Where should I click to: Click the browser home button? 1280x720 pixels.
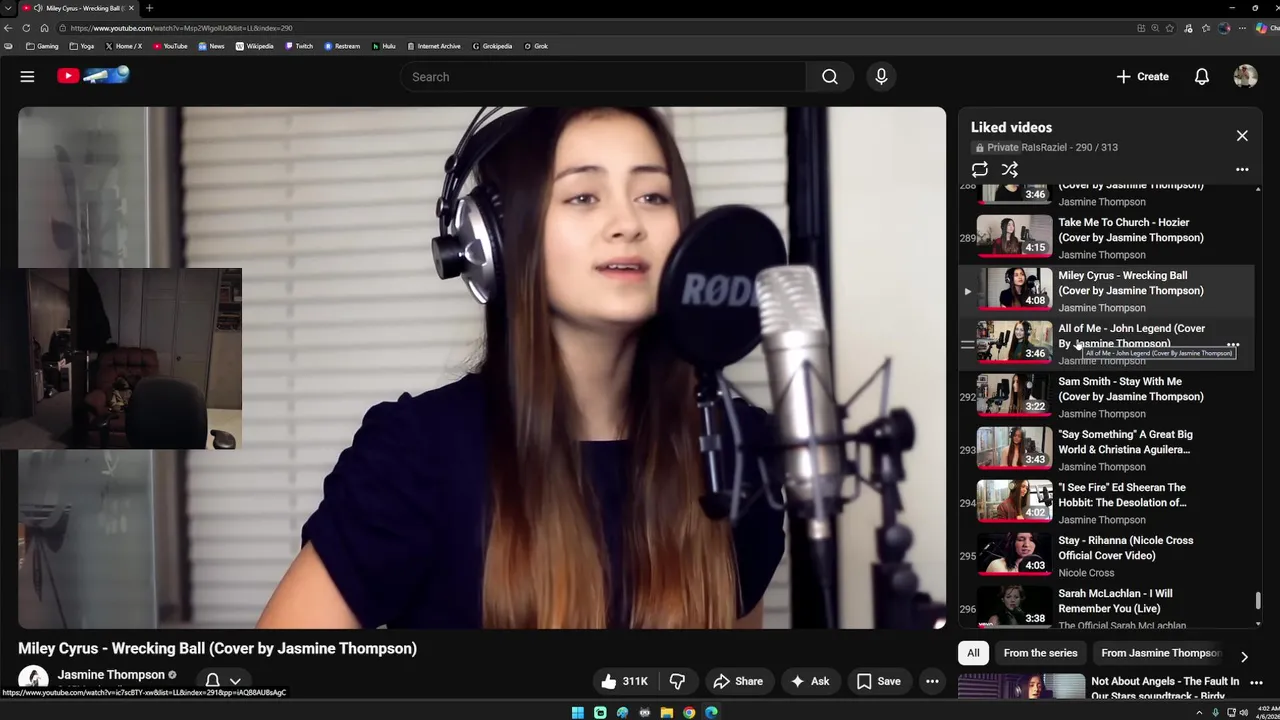click(44, 28)
